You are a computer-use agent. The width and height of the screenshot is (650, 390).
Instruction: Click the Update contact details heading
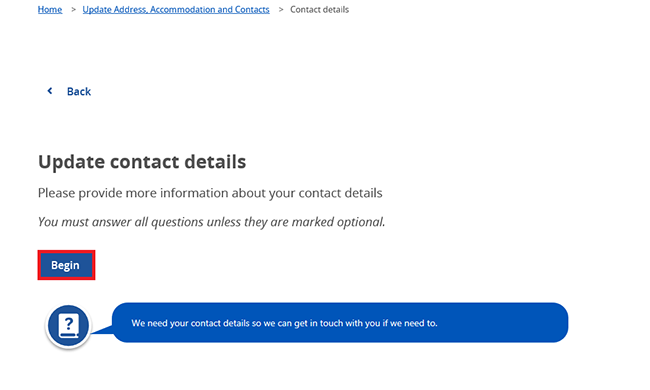[142, 162]
